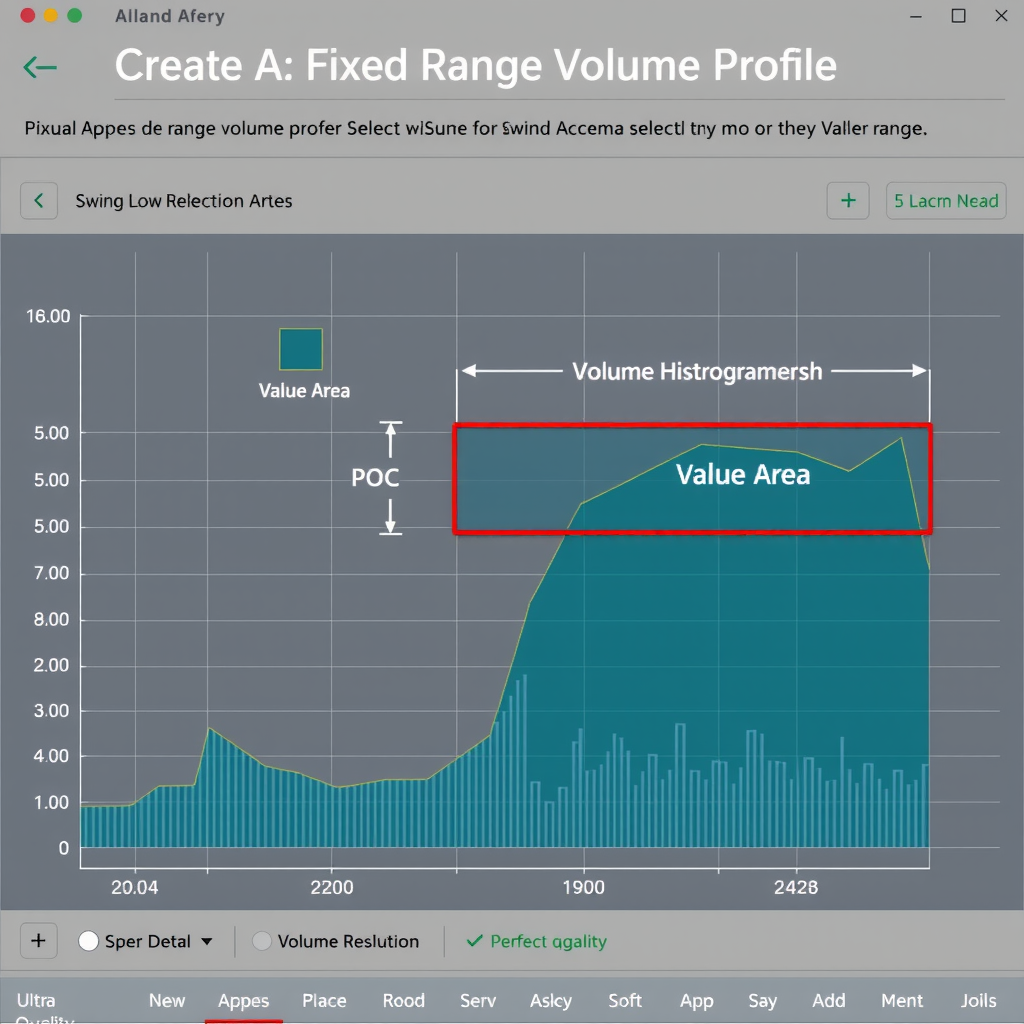The width and height of the screenshot is (1024, 1024).
Task: Click the red-outlined Value Area box
Action: pyautogui.click(x=692, y=479)
